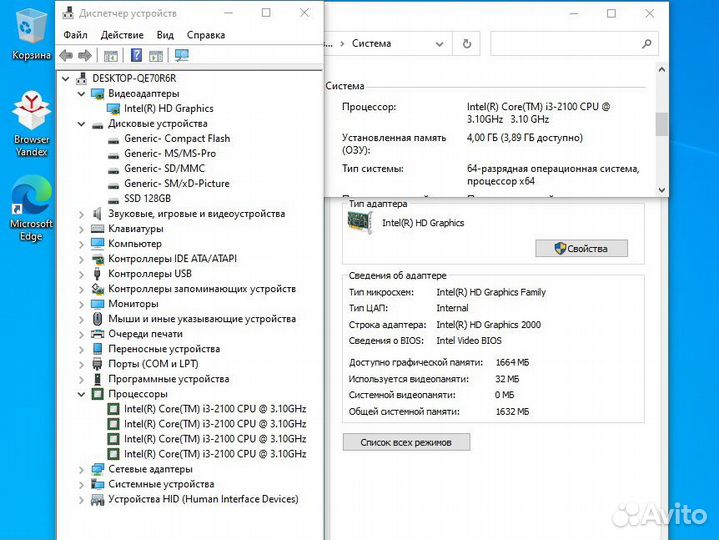Click the Мыши и иные указывающие устройства icon
719x540 pixels.
pos(97,319)
